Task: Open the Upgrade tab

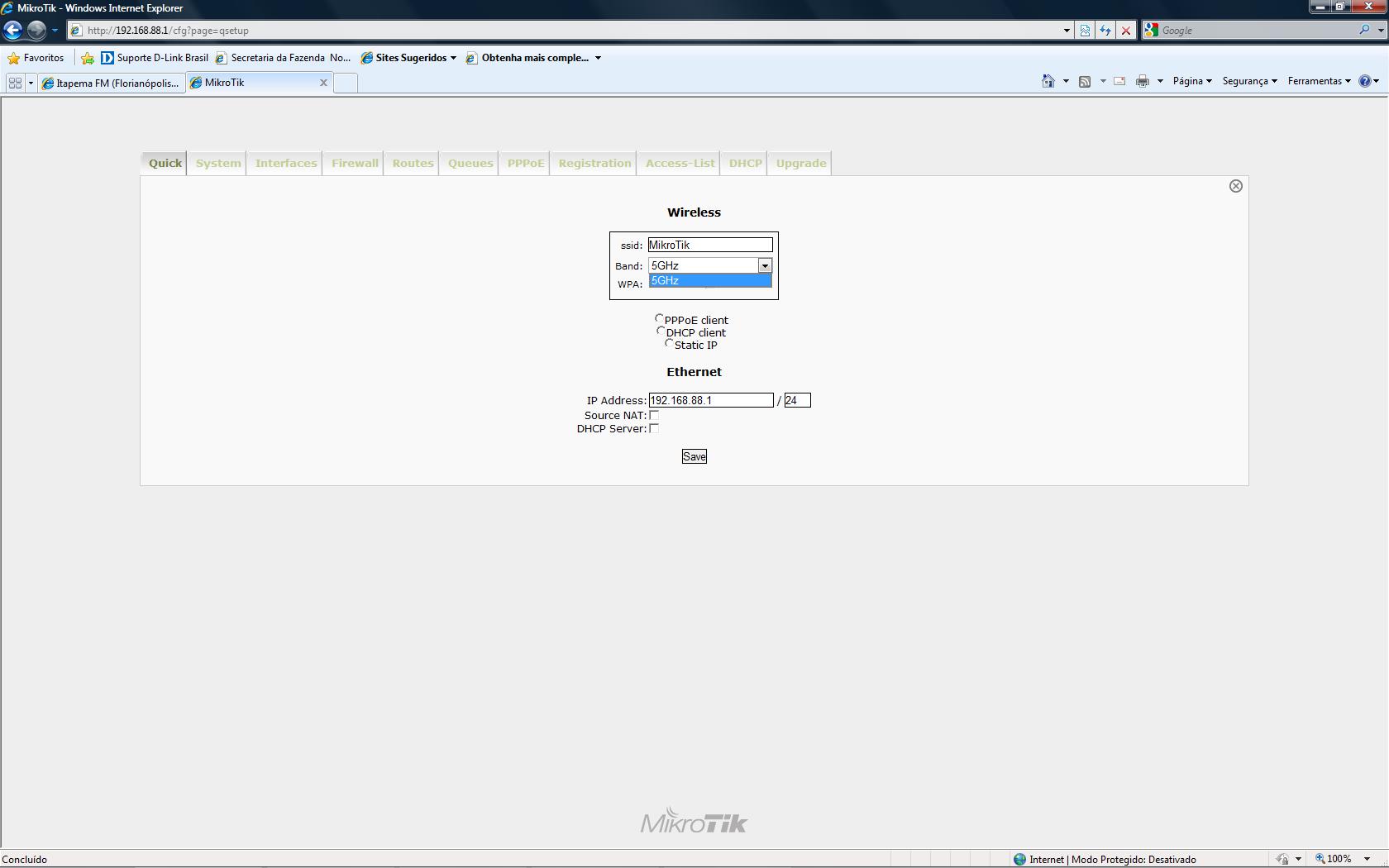Action: (x=801, y=163)
